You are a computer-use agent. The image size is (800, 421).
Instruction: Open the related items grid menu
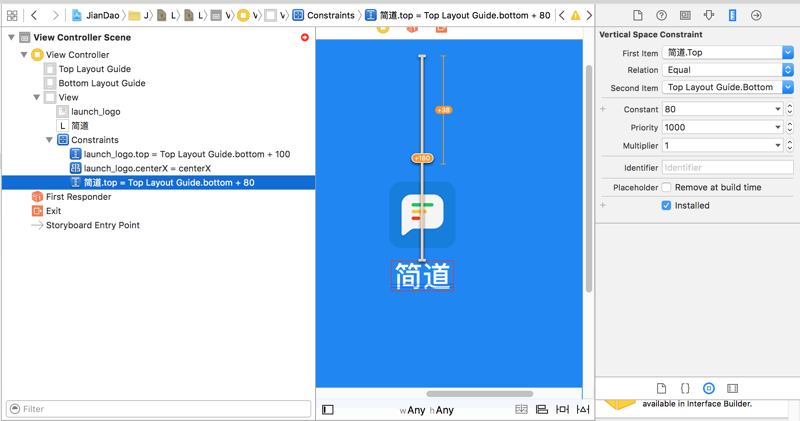click(12, 15)
